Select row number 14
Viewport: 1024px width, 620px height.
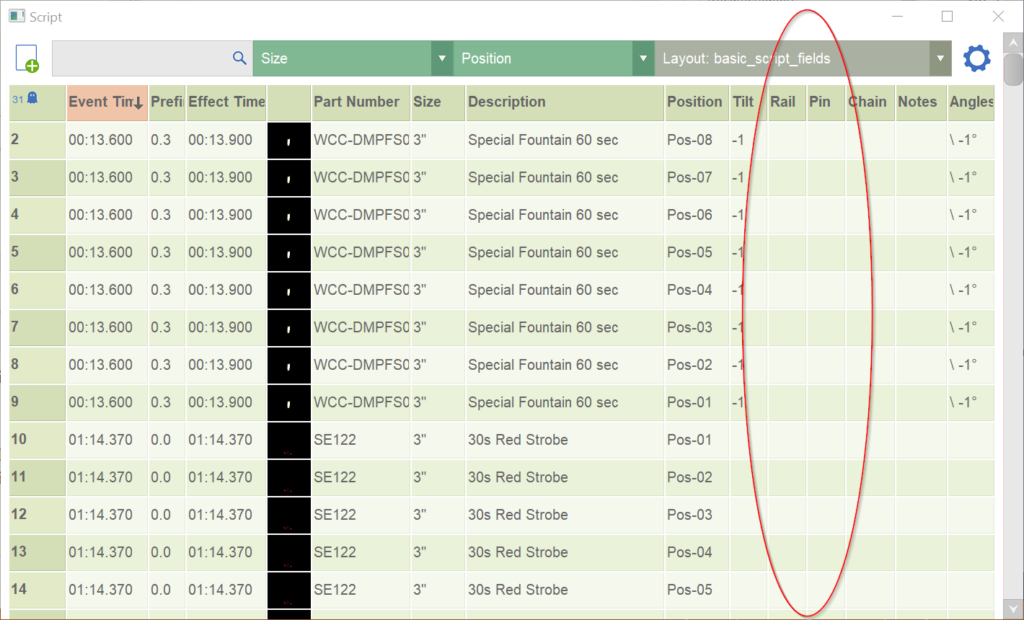tap(36, 590)
